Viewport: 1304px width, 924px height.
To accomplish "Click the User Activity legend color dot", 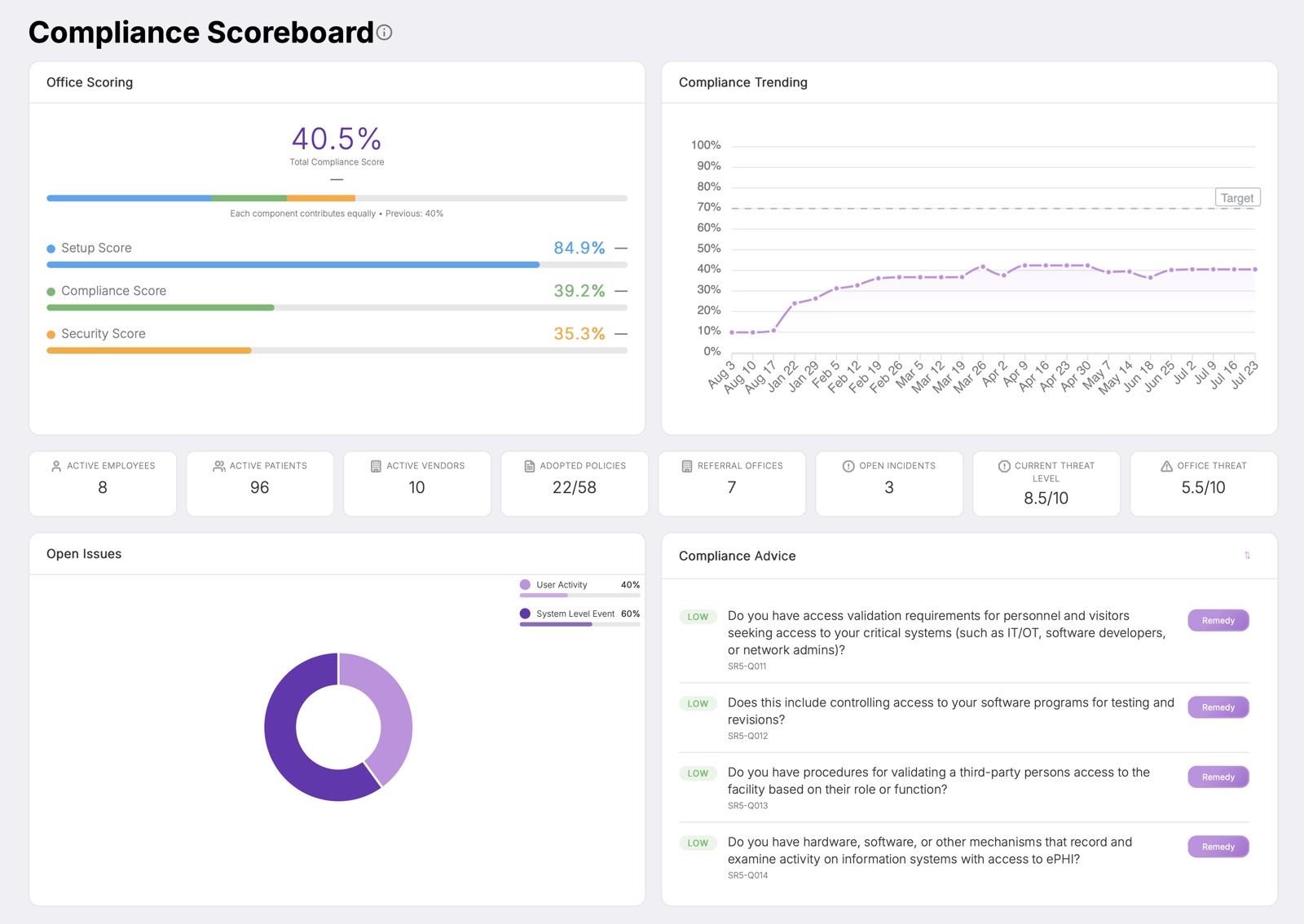I will pyautogui.click(x=525, y=585).
